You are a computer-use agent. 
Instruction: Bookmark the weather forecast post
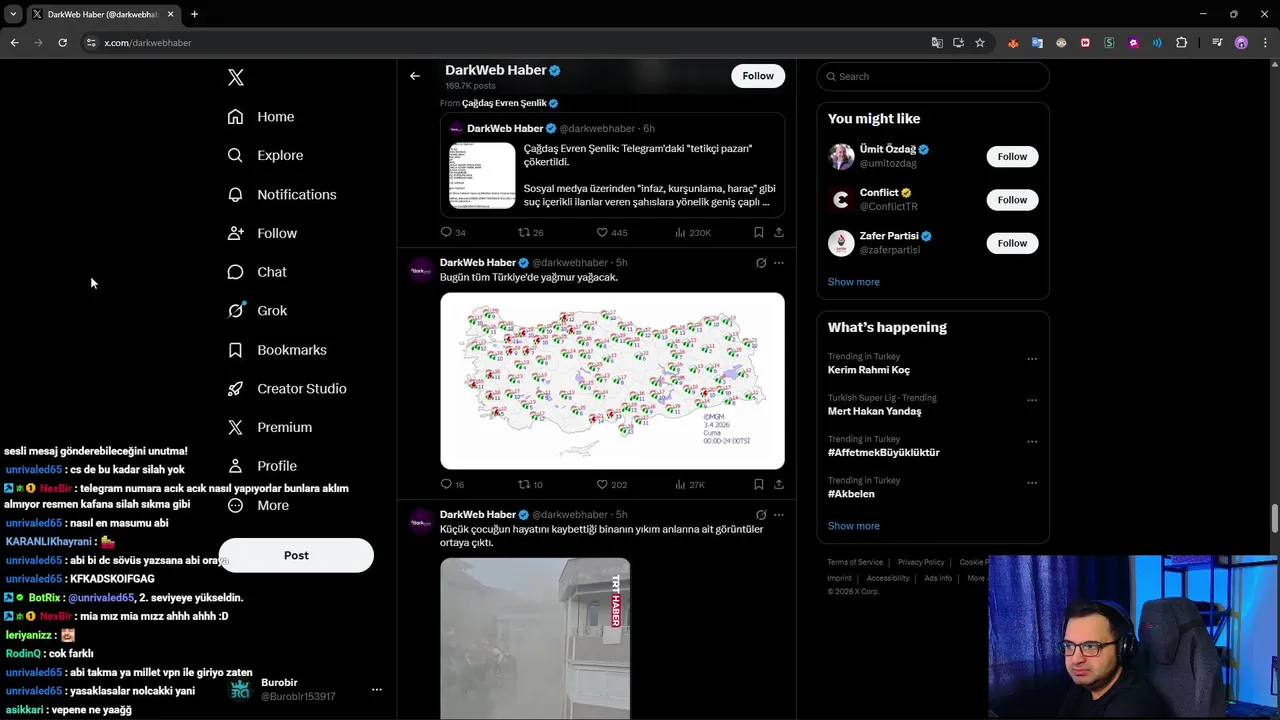point(759,484)
